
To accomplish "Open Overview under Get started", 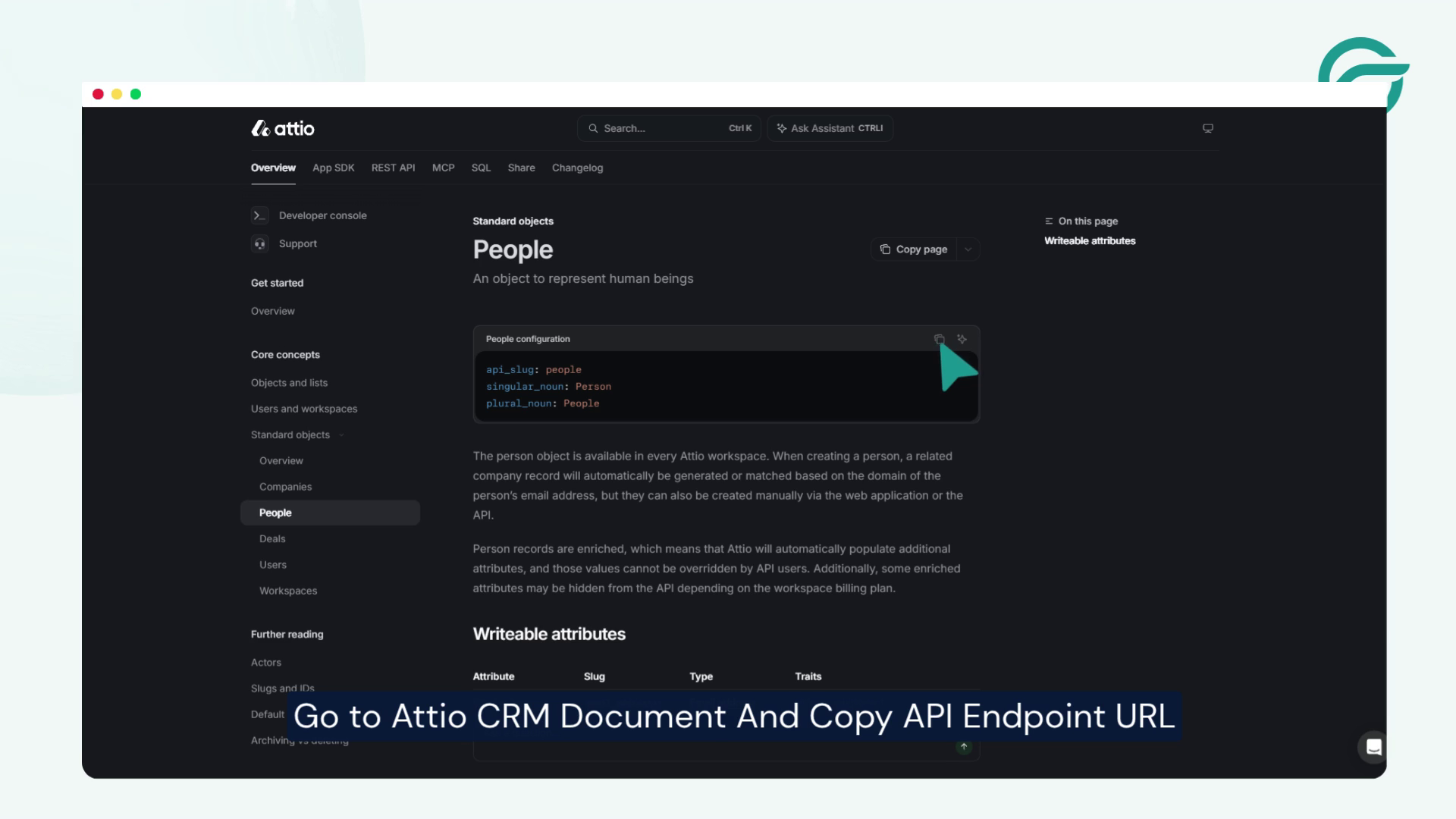I will 273,311.
